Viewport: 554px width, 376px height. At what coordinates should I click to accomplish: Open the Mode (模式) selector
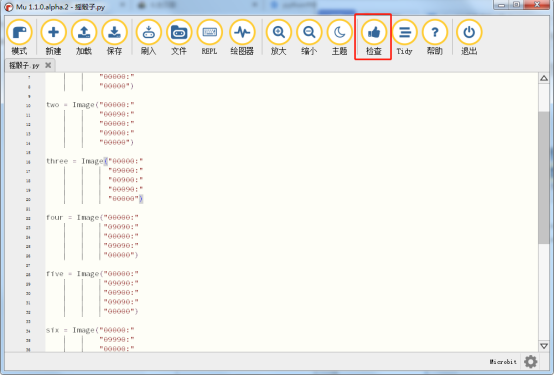pyautogui.click(x=19, y=37)
